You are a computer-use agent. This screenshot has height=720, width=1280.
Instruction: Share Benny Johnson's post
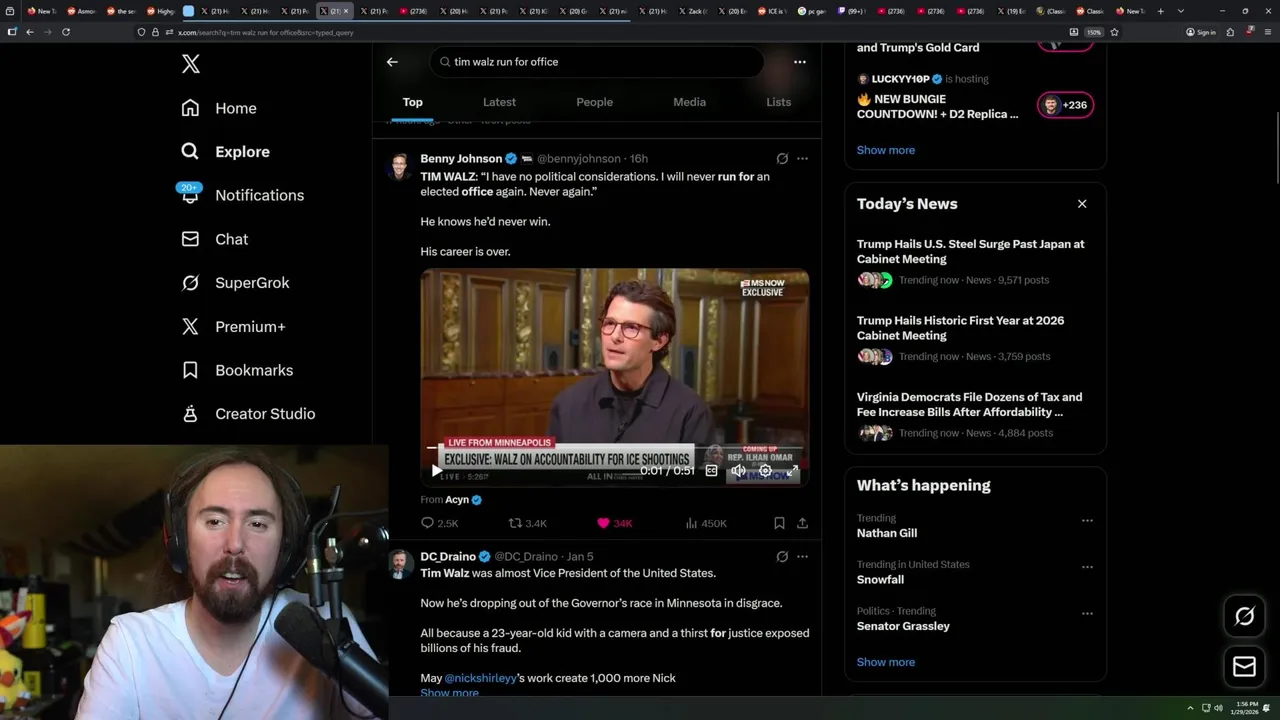(802, 523)
